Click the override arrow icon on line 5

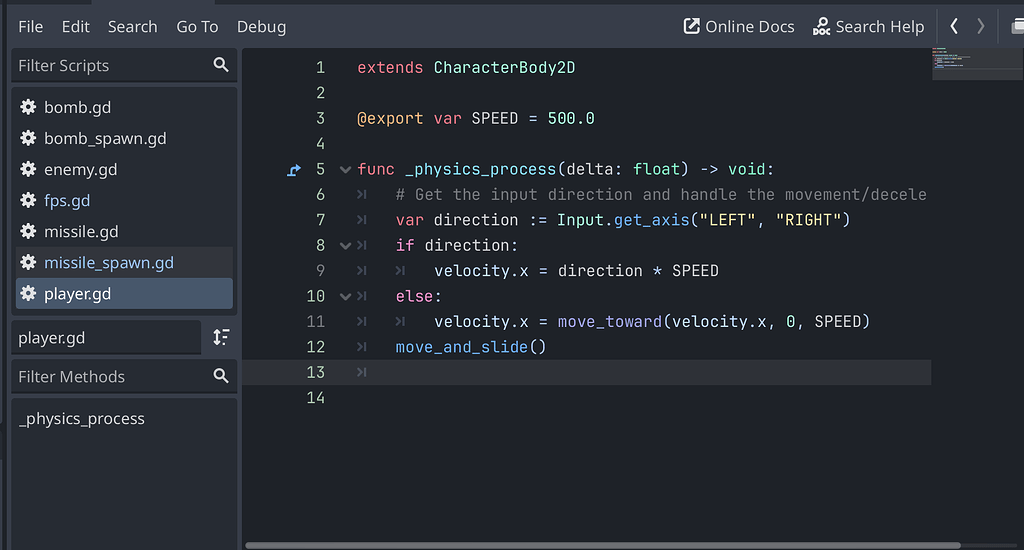tap(293, 170)
